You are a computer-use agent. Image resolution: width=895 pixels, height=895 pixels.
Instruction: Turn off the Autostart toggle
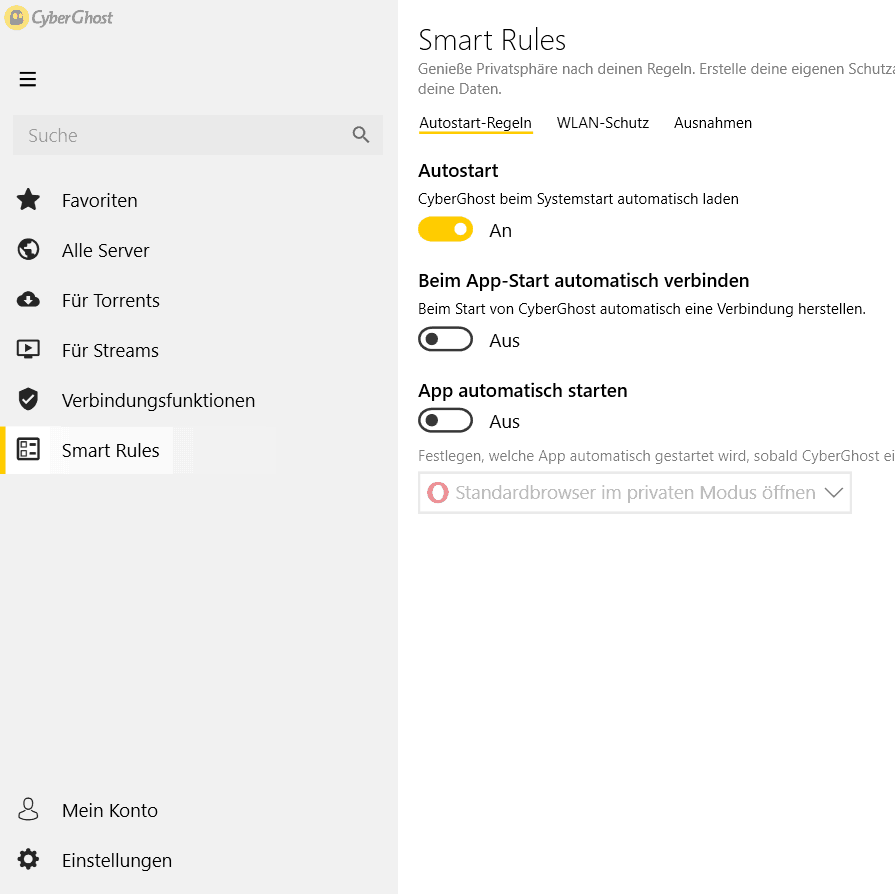[445, 229]
